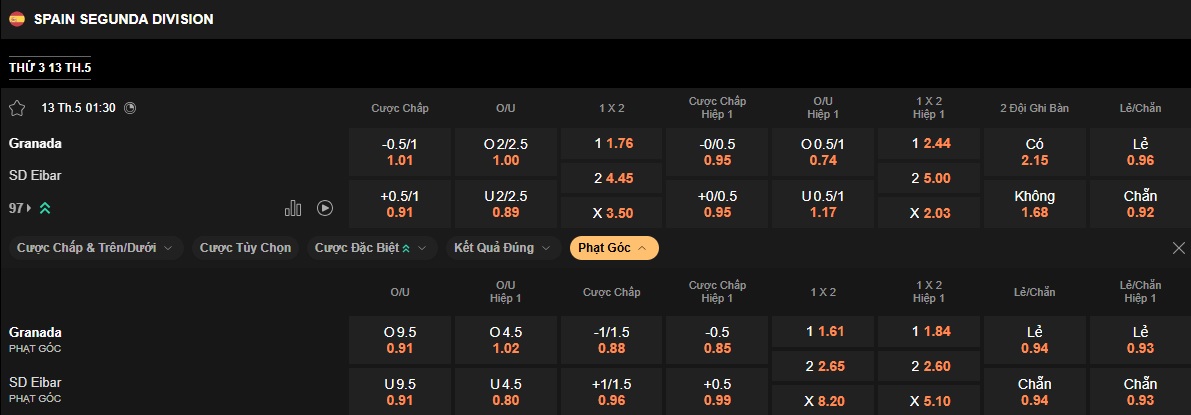Expand Cược Chấp & Trên/Dưới dropdown
Screen dimensions: 1191x415
coord(95,248)
